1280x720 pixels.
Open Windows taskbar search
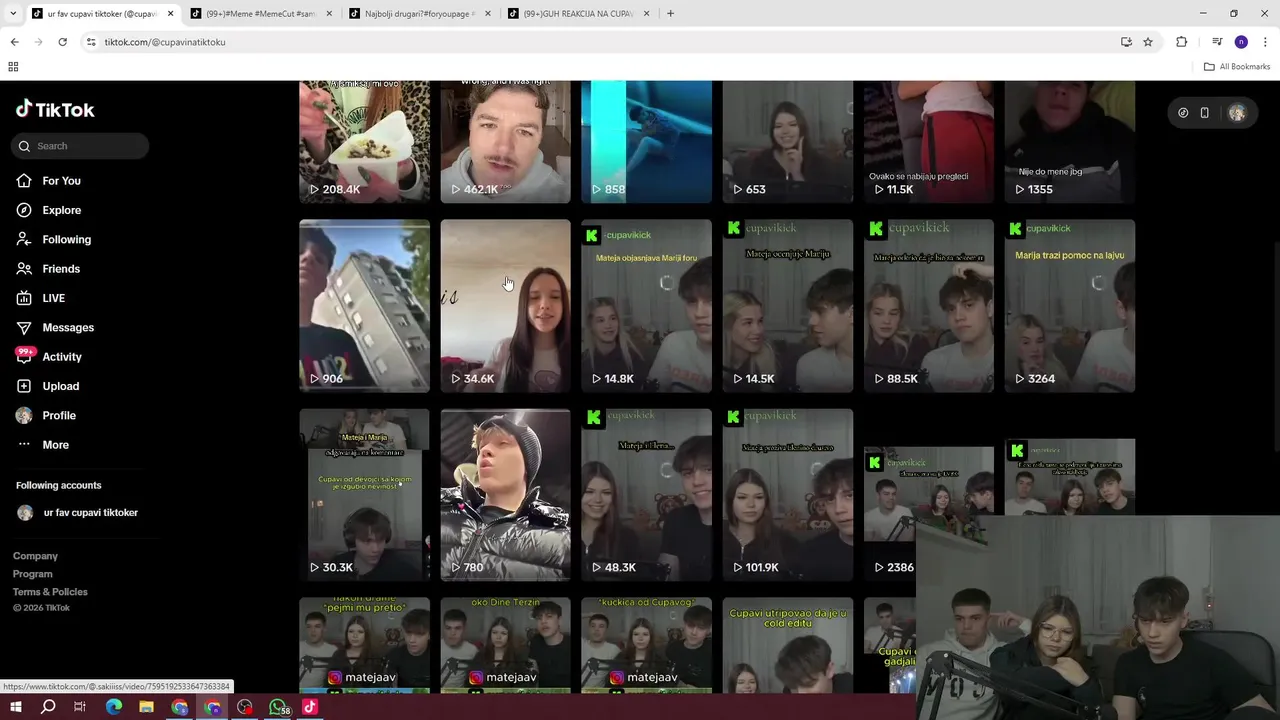[48, 707]
